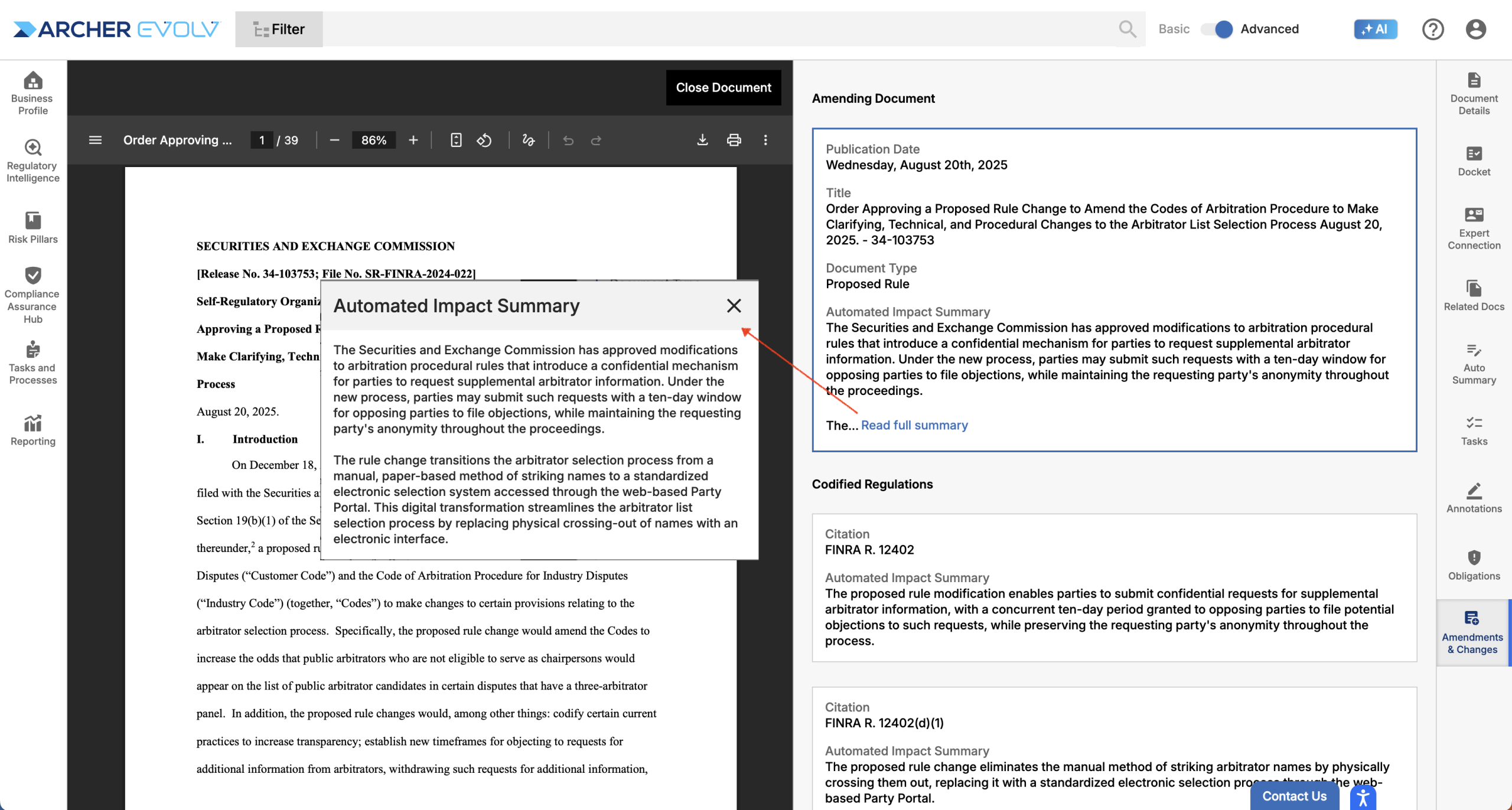This screenshot has height=810, width=1512.
Task: Open the user account menu
Action: pyautogui.click(x=1475, y=29)
